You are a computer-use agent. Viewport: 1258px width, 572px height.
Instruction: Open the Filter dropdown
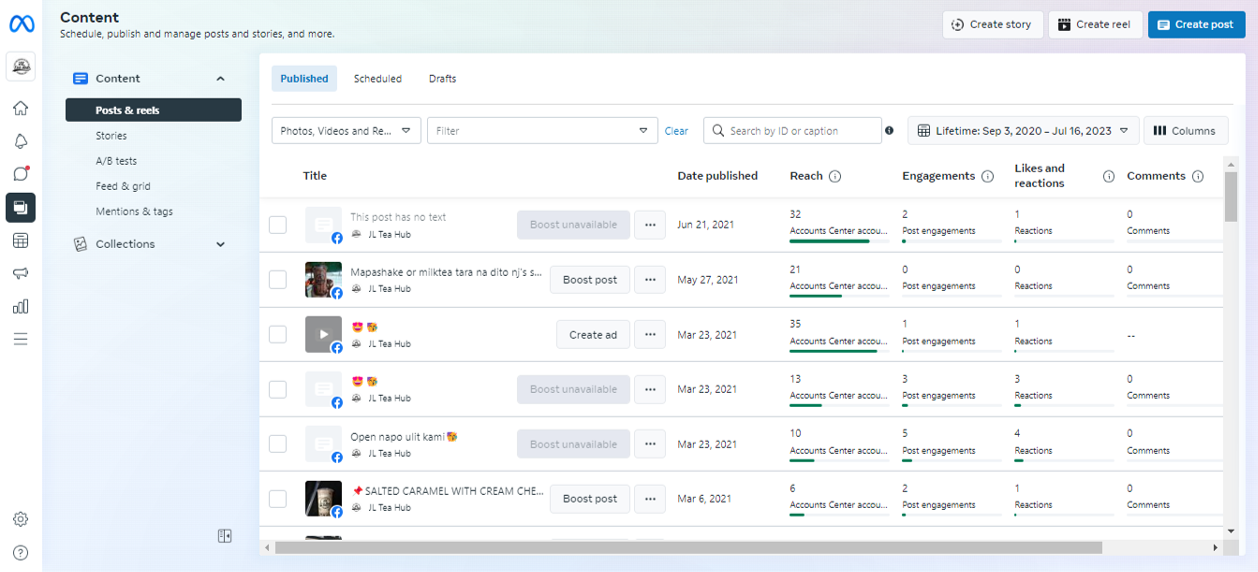click(543, 131)
